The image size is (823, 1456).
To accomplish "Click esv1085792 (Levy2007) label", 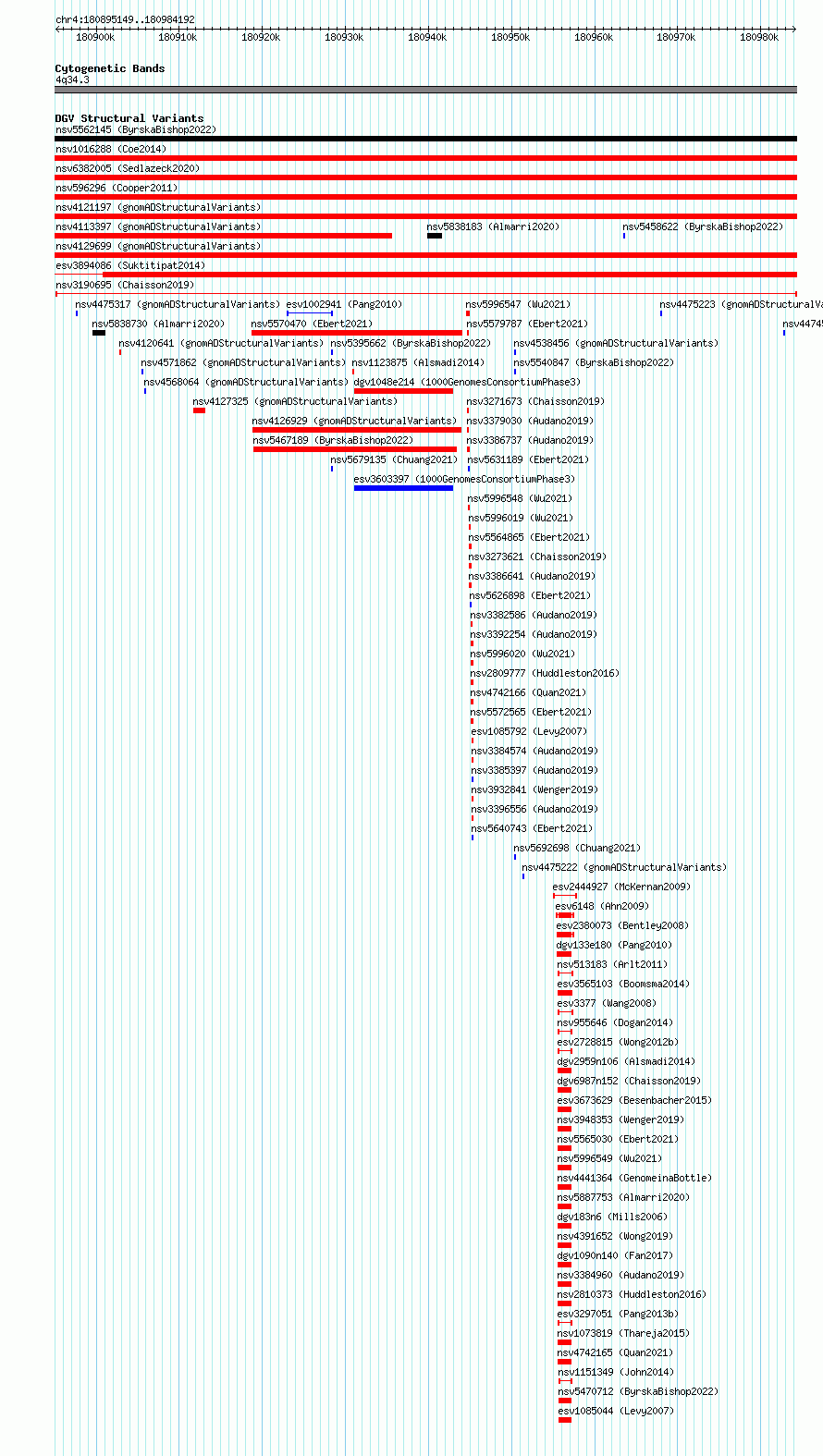I will pyautogui.click(x=528, y=732).
